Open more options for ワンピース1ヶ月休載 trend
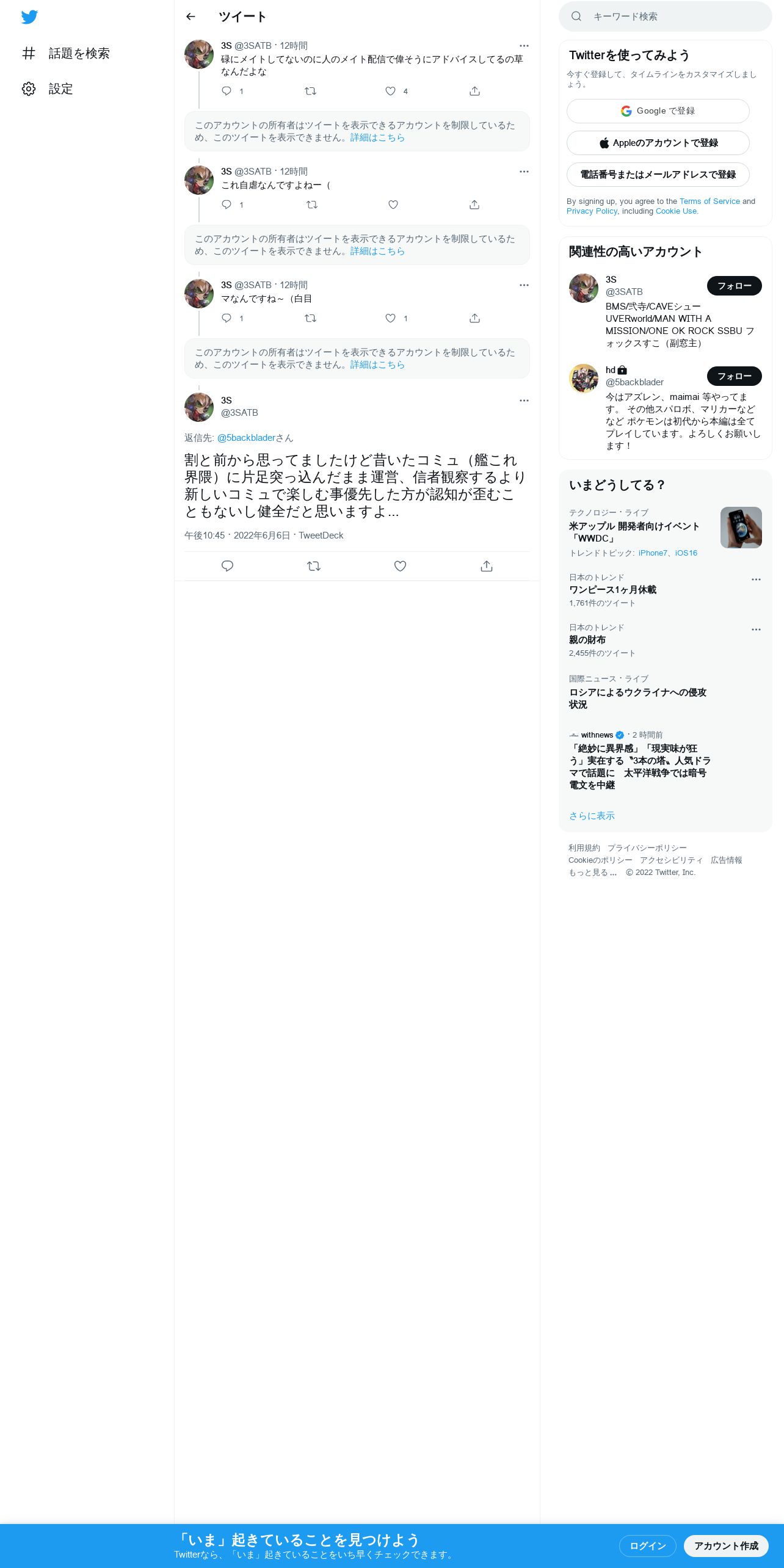This screenshot has width=784, height=1568. coord(756,579)
